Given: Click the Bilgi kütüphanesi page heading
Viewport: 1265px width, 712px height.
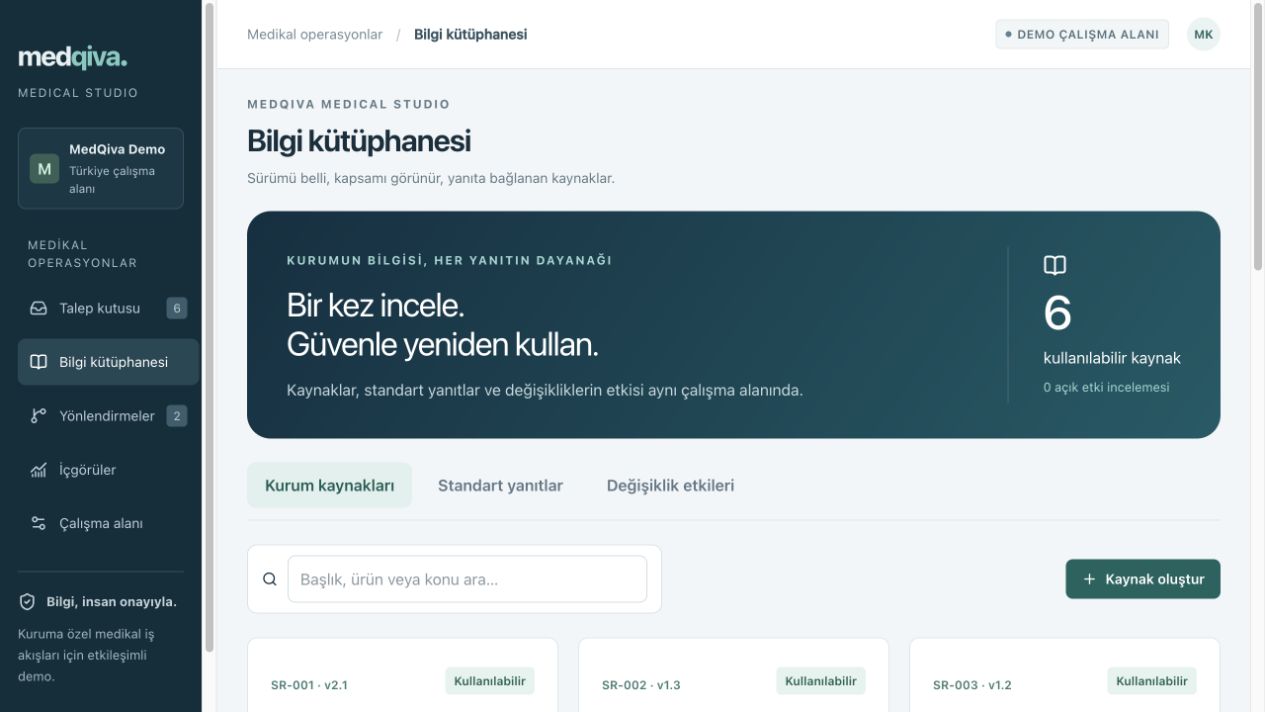Looking at the screenshot, I should (x=359, y=141).
